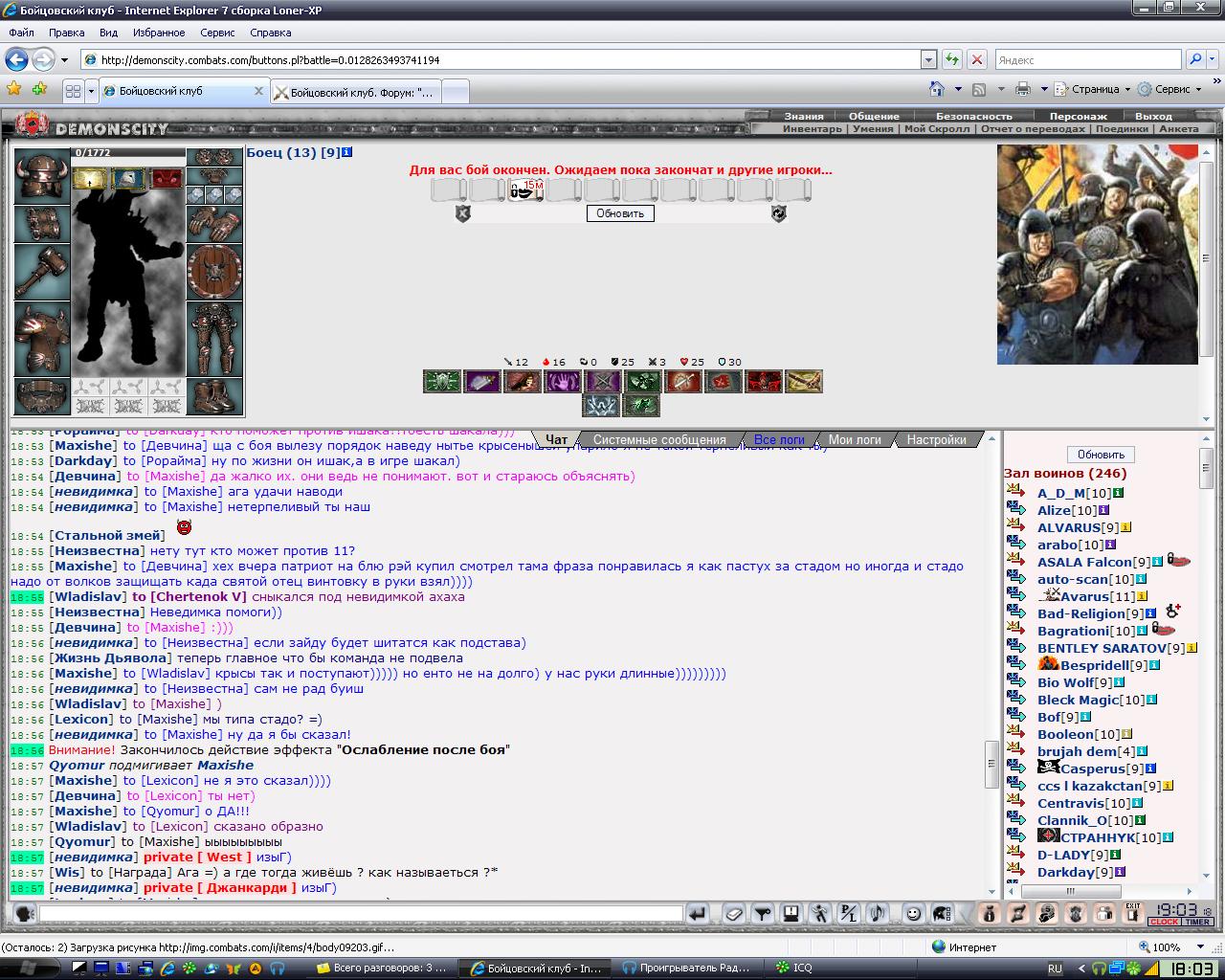This screenshot has width=1225, height=980.
Task: Open the quick tabs dropdown arrow
Action: (x=92, y=92)
